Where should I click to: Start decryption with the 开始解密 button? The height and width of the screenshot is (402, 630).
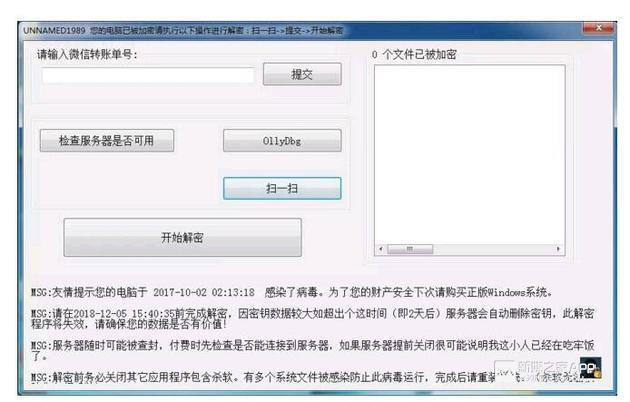(x=182, y=237)
